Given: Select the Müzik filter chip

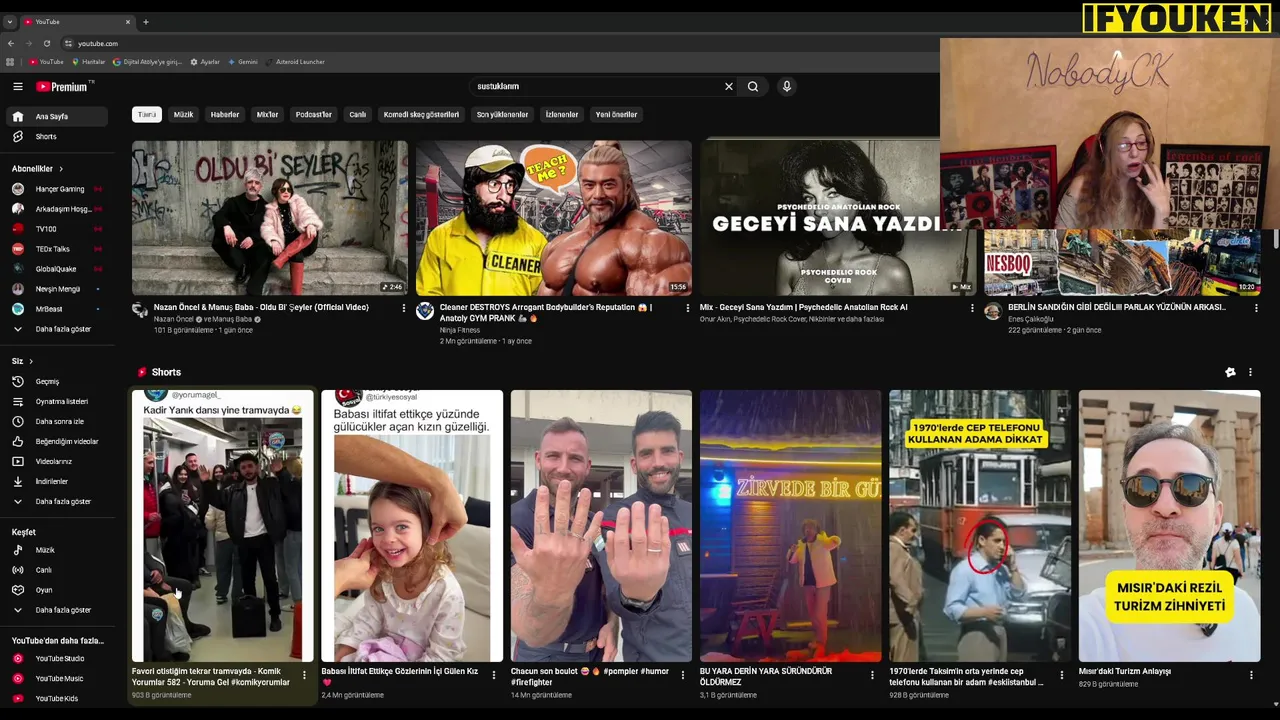Looking at the screenshot, I should coord(183,115).
